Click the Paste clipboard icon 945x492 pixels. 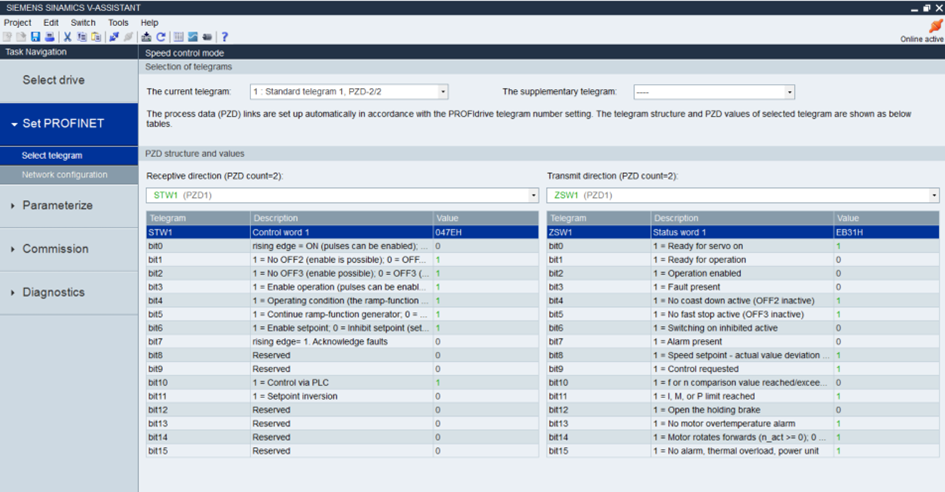[96, 37]
